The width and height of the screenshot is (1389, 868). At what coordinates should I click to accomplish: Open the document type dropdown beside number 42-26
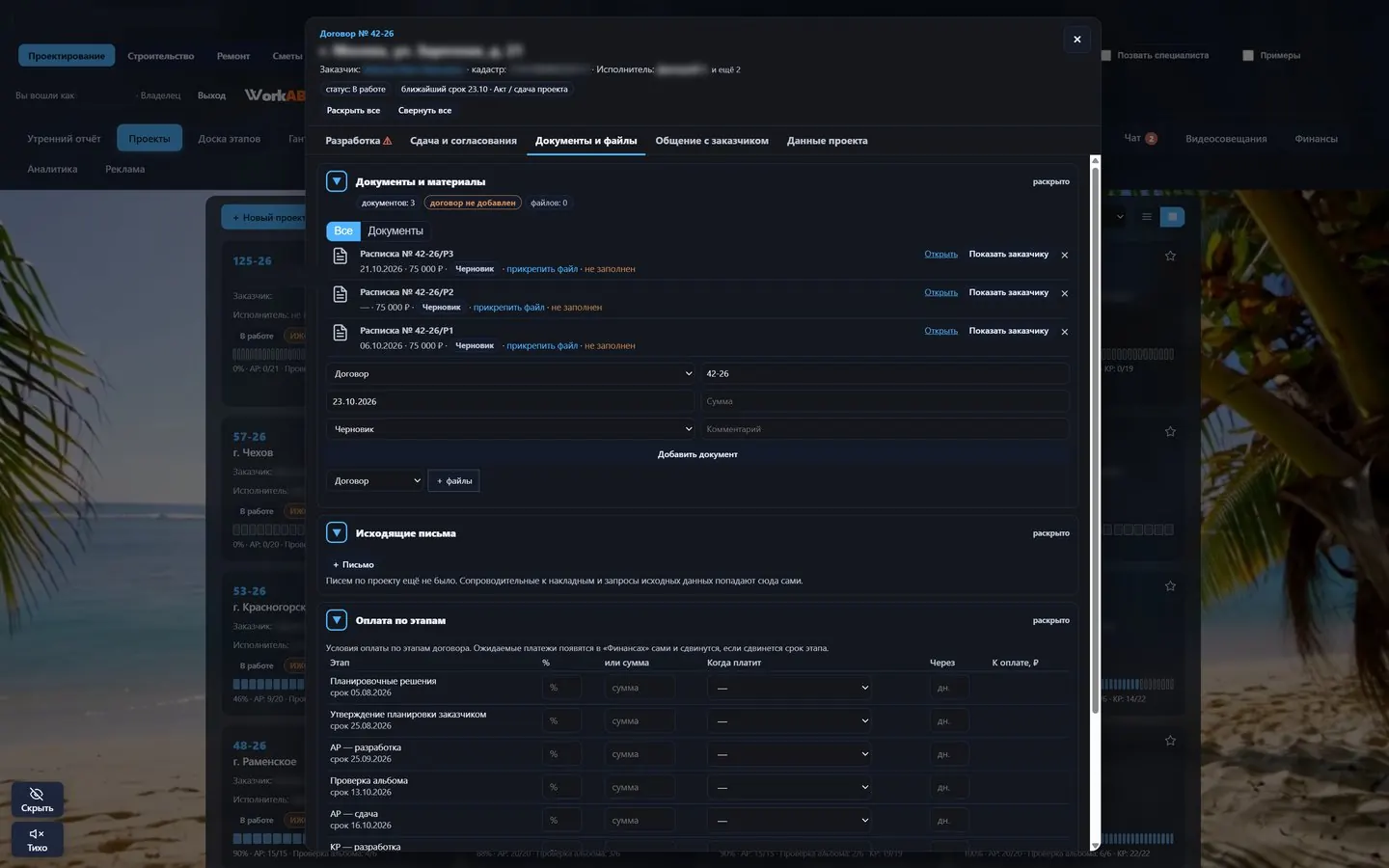tap(512, 374)
